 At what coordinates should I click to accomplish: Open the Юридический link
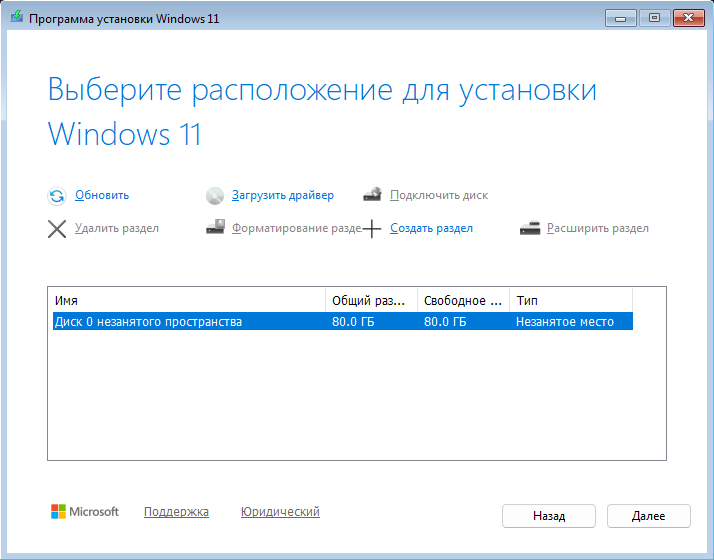click(x=280, y=512)
